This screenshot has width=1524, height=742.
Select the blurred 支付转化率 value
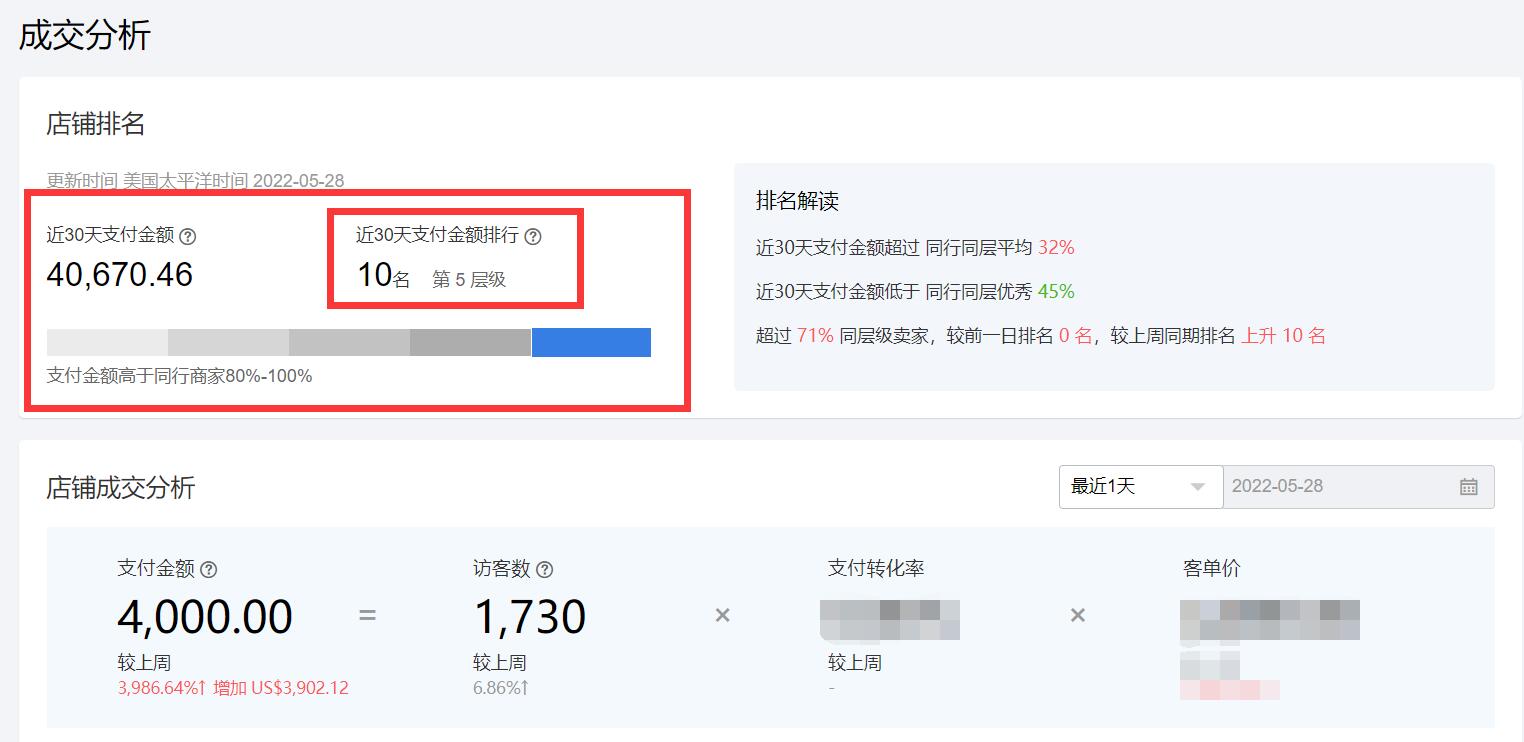(889, 620)
